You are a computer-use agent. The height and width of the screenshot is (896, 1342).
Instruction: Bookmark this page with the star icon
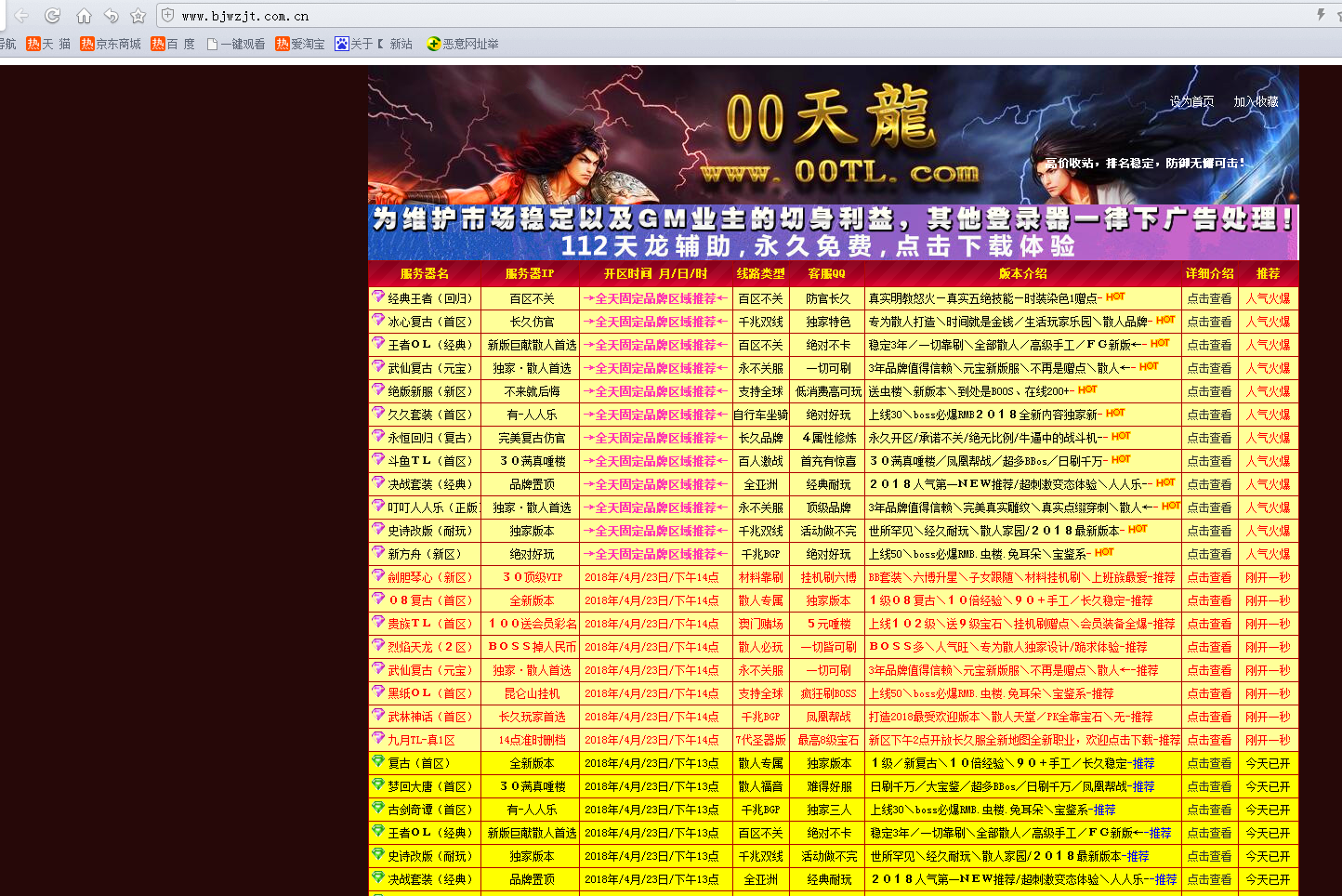point(138,16)
